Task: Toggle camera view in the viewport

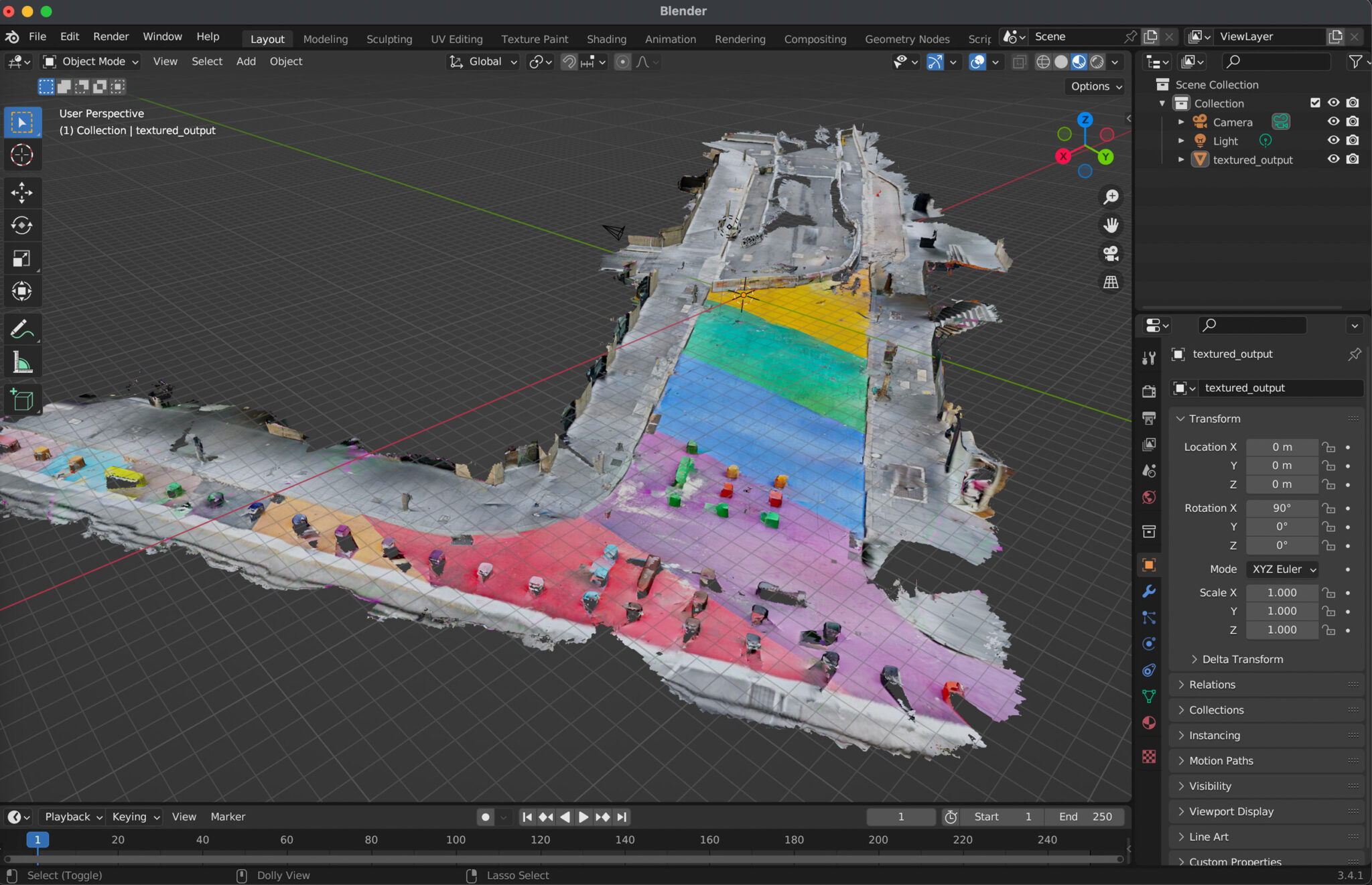Action: click(x=1111, y=254)
